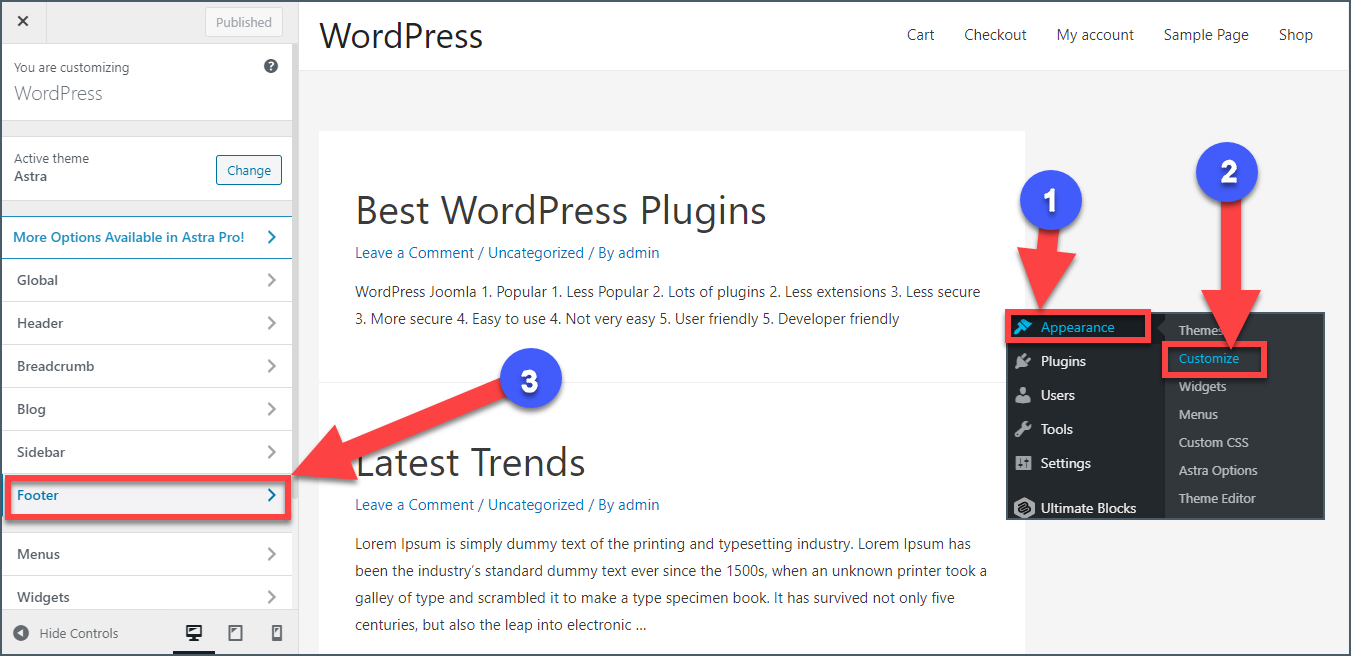Select Customize in the Appearance submenu
The height and width of the screenshot is (656, 1351).
[x=1209, y=358]
